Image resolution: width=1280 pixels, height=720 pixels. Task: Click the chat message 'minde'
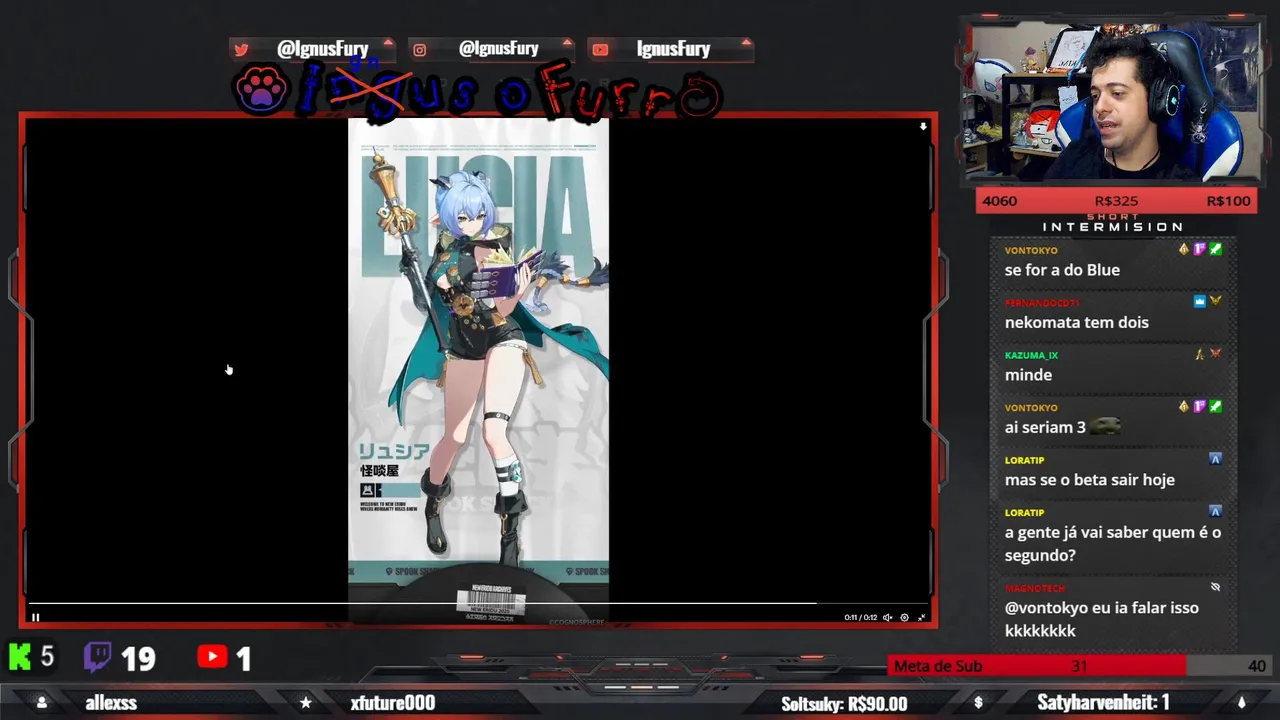(x=1028, y=375)
